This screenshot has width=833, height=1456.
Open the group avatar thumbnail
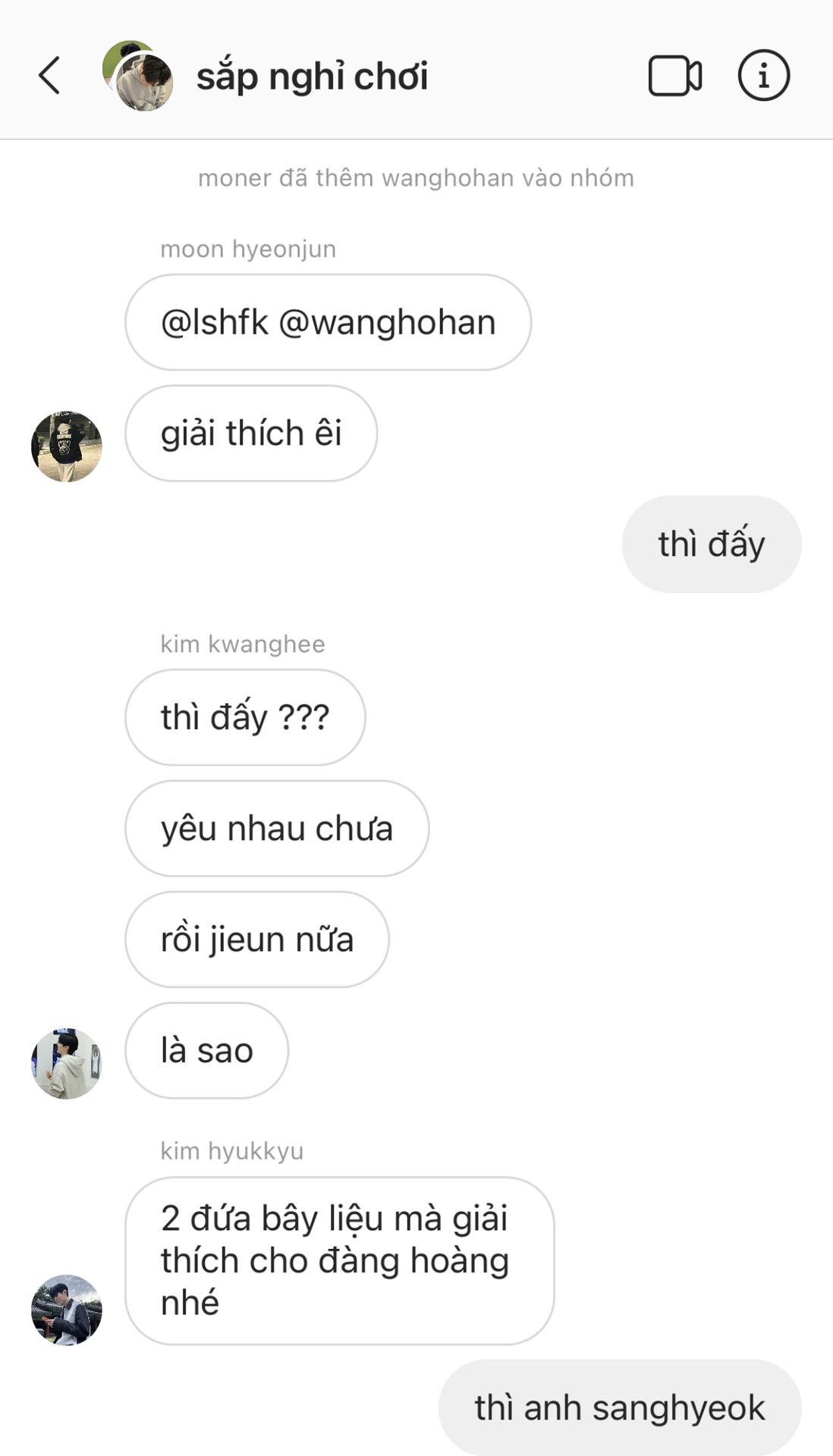point(138,76)
